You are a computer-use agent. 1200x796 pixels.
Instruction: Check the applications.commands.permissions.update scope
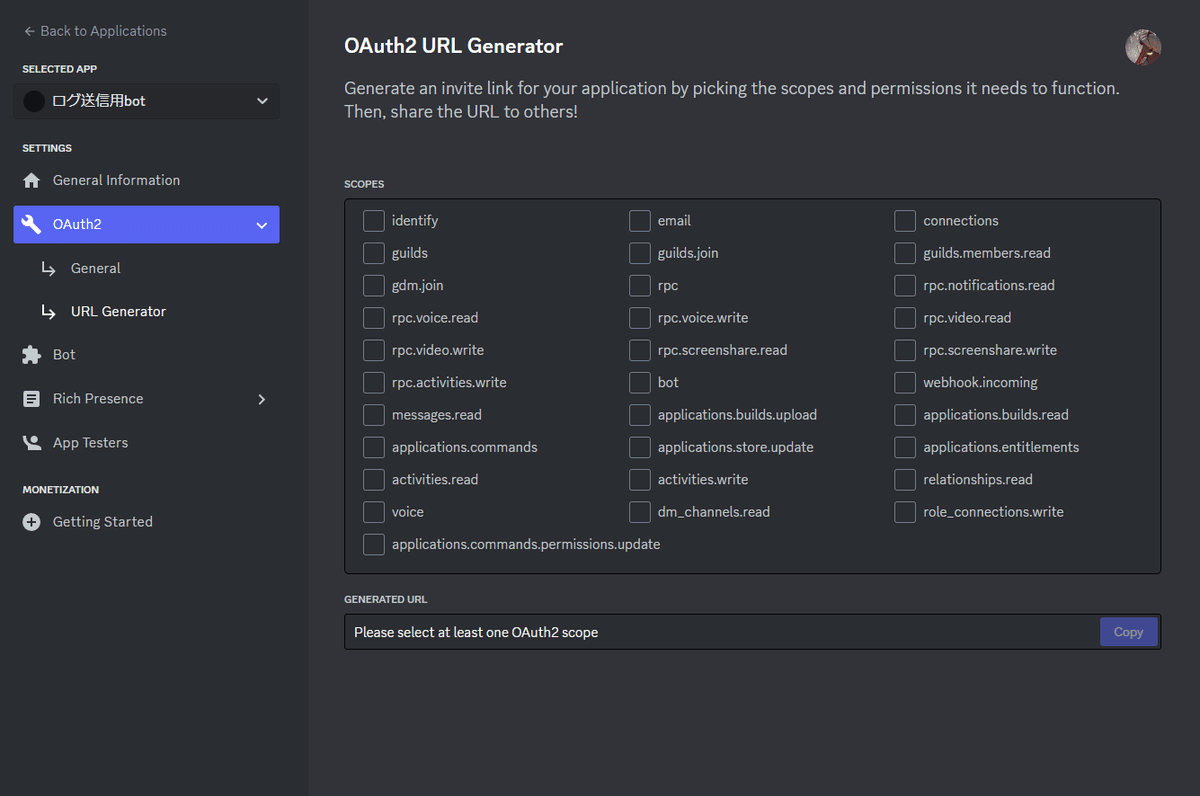[x=373, y=544]
